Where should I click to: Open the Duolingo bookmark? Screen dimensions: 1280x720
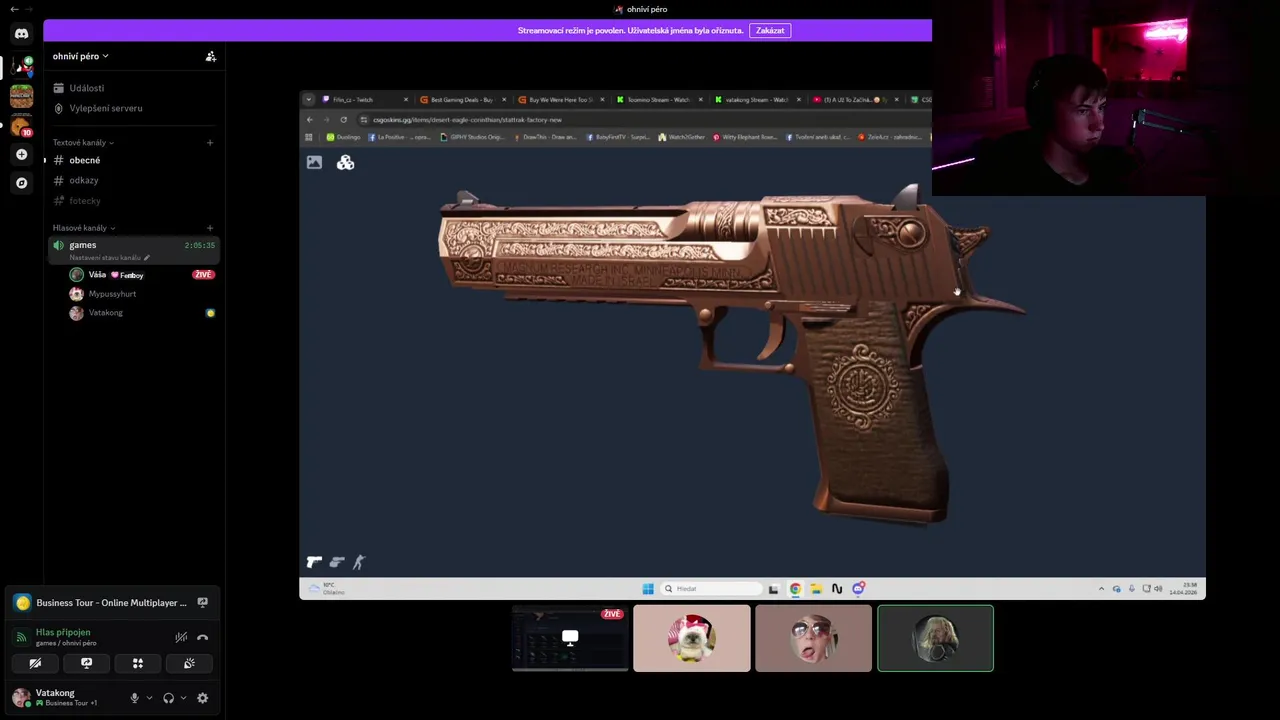344,137
